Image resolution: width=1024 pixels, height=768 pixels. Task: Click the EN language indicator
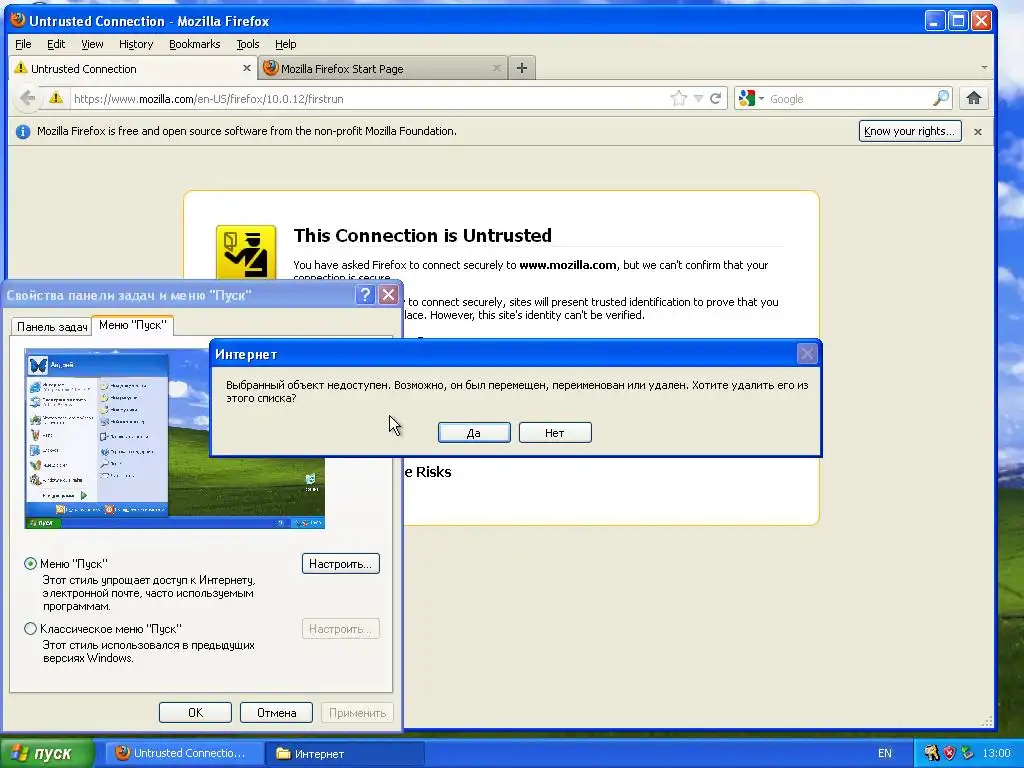click(884, 753)
